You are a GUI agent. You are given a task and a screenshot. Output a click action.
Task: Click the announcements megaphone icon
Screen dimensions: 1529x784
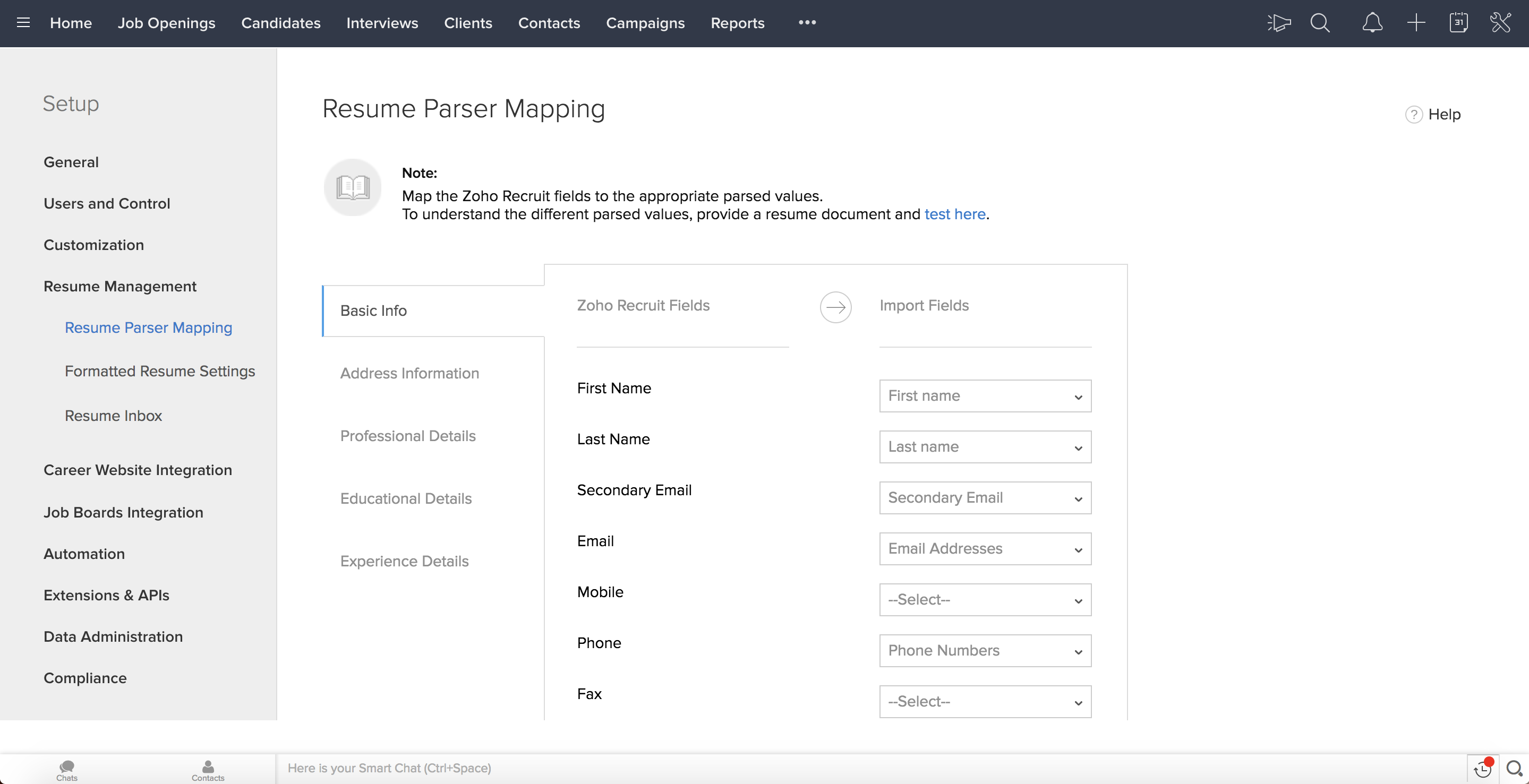pyautogui.click(x=1278, y=22)
